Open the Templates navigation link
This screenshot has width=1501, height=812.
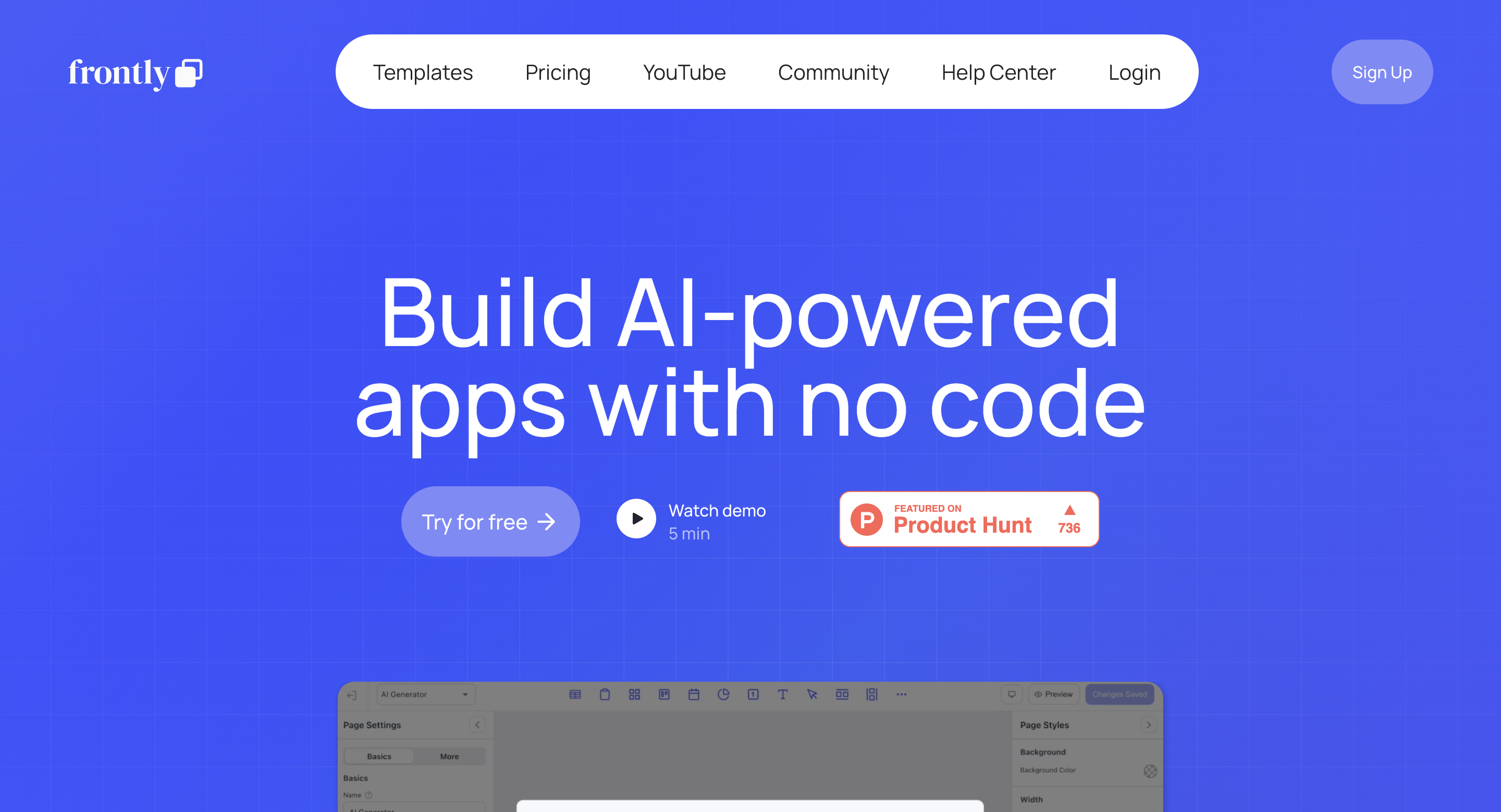click(x=423, y=71)
